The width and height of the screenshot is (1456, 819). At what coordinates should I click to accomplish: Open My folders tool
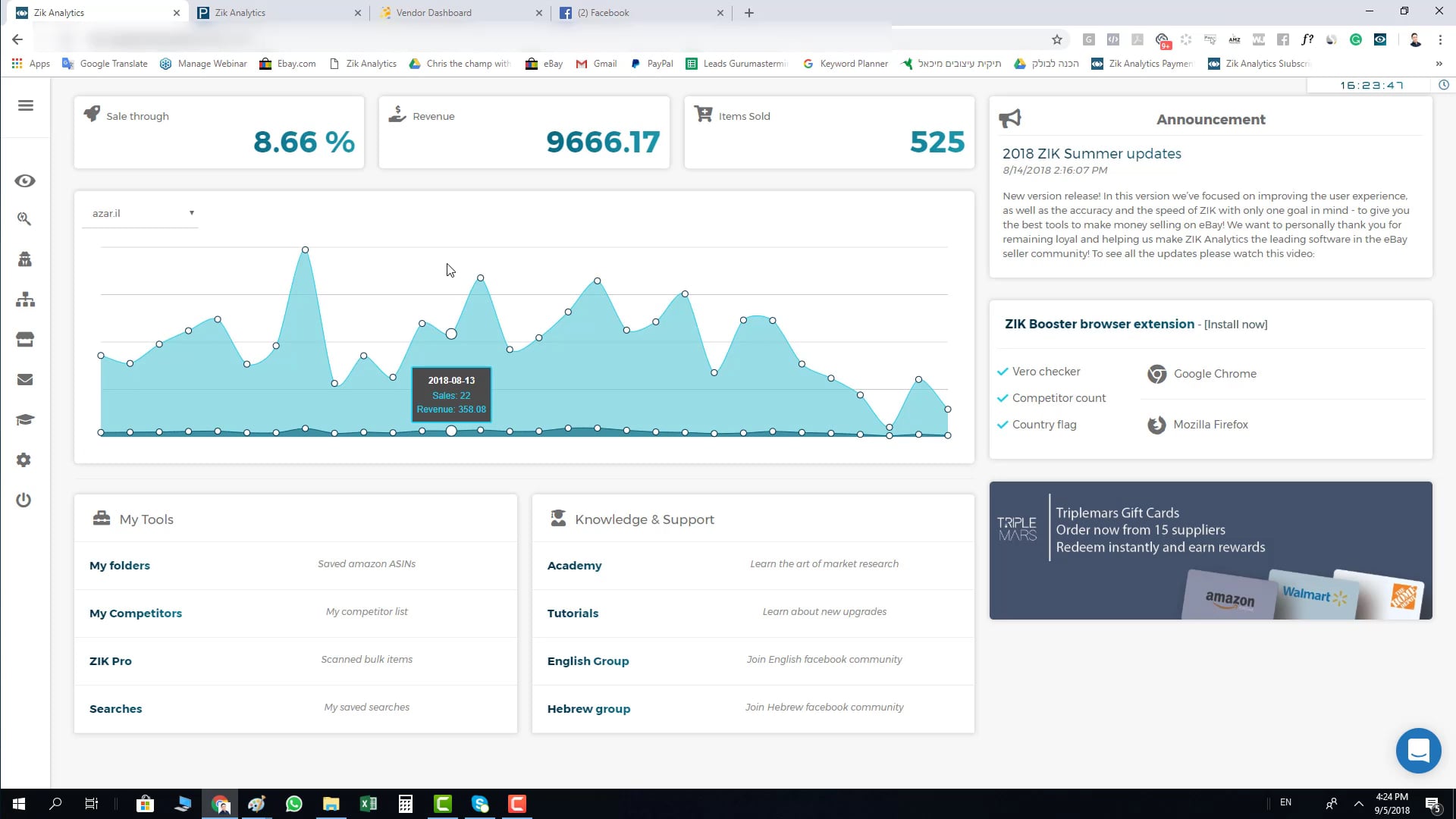[x=120, y=566]
